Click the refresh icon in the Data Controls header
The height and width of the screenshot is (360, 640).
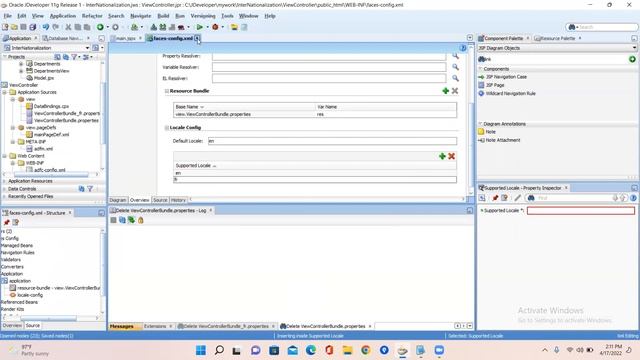pyautogui.click(x=81, y=189)
